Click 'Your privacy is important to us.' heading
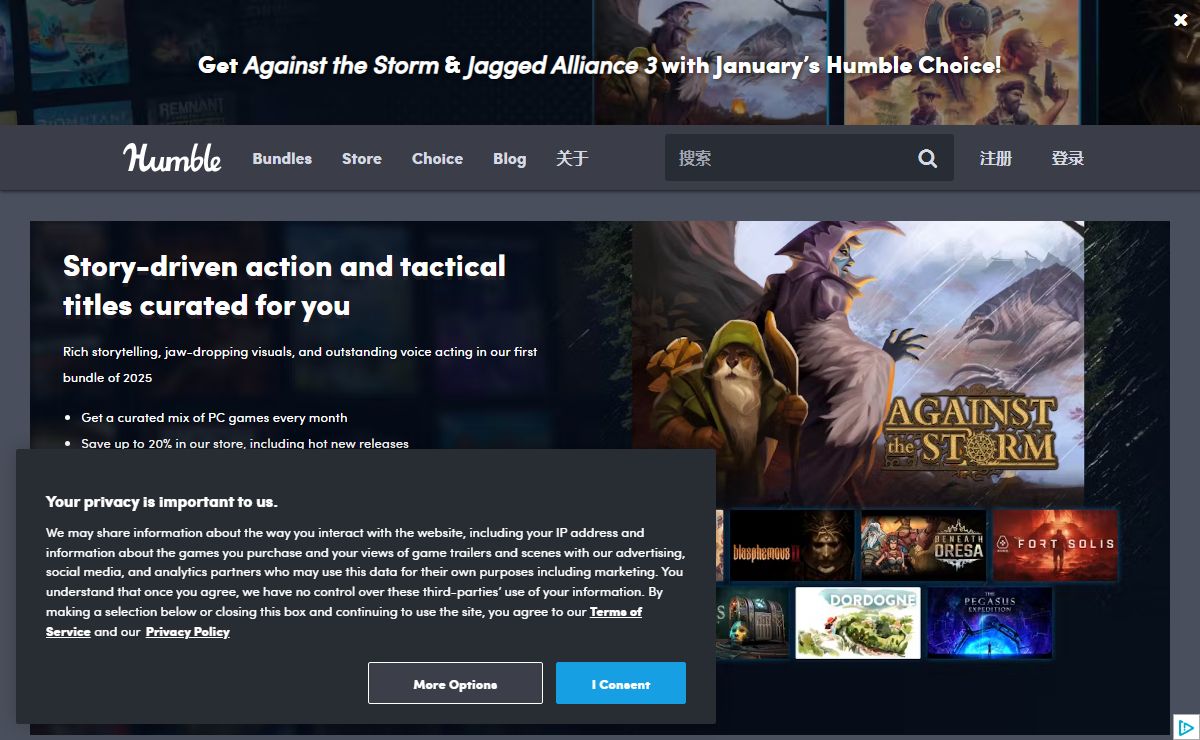 click(162, 502)
